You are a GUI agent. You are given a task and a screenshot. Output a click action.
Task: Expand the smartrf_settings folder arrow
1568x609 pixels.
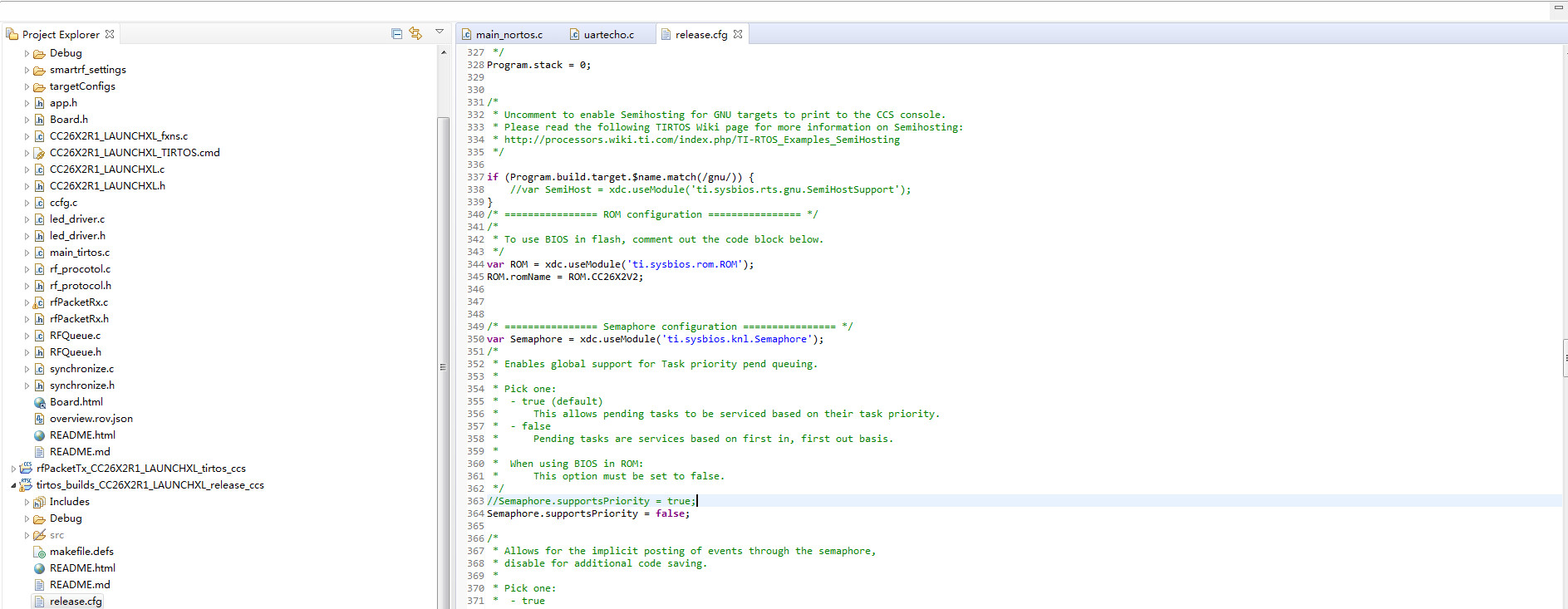[x=27, y=70]
